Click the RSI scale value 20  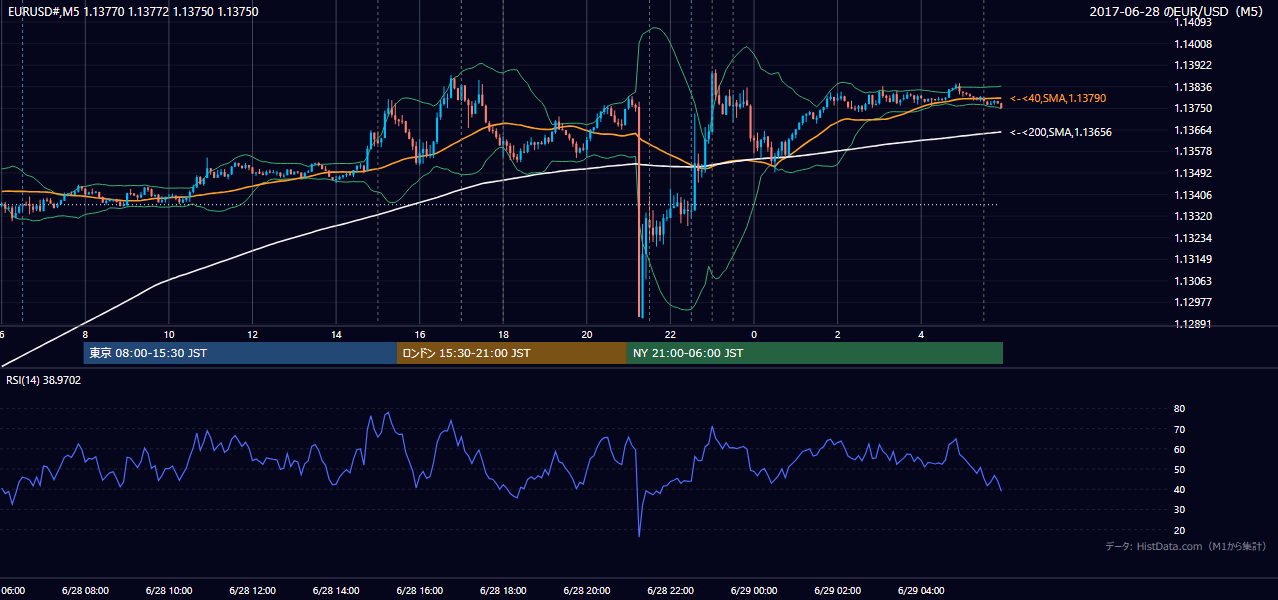tap(1179, 530)
